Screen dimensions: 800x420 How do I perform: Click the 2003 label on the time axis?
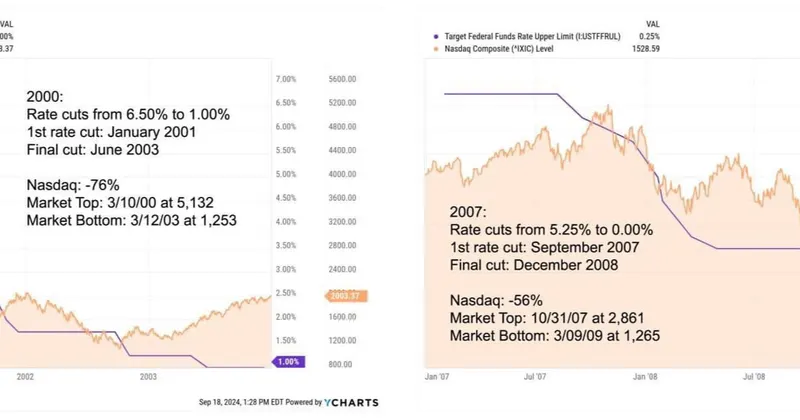tap(149, 377)
